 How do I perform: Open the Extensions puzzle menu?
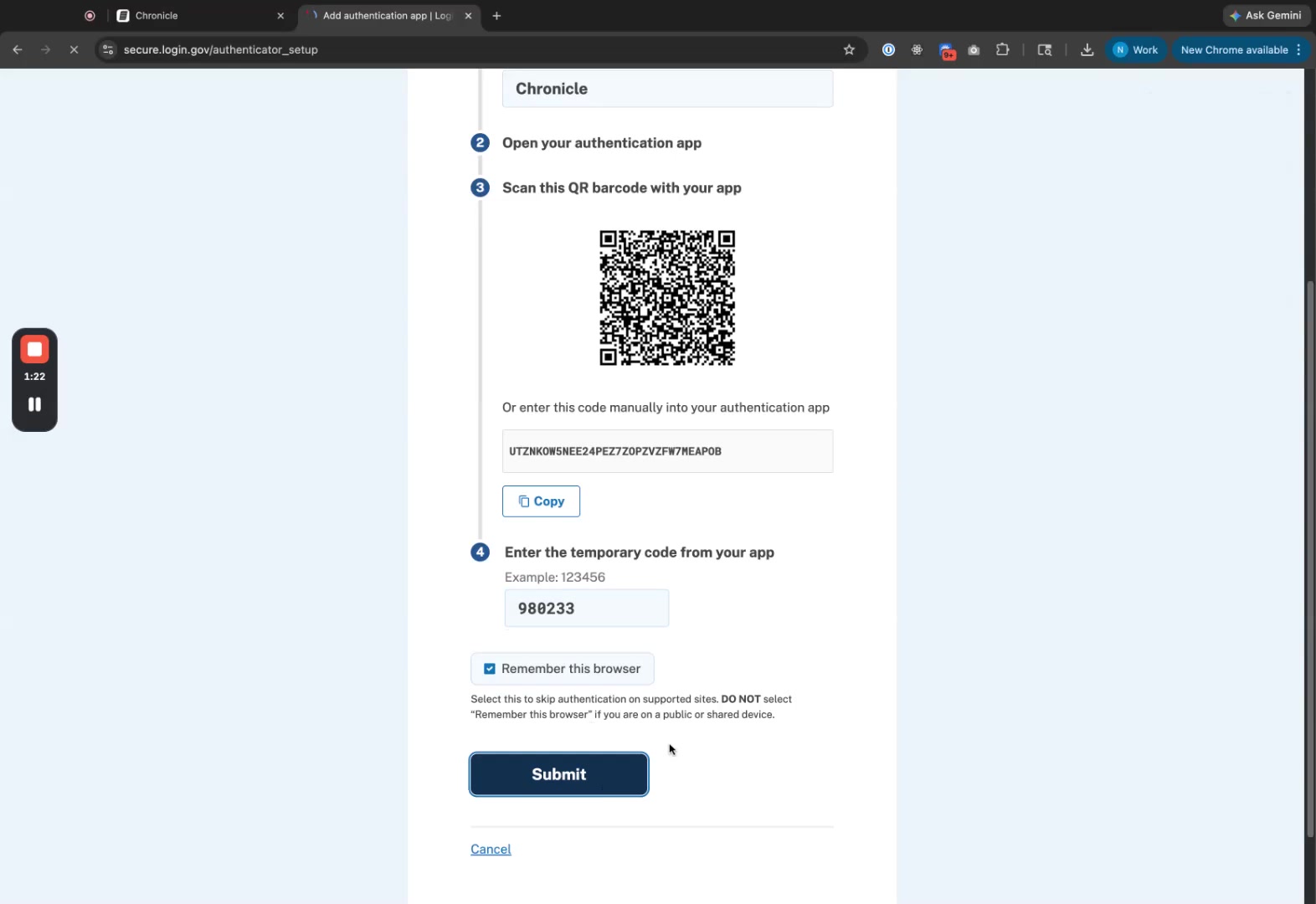click(x=1002, y=50)
